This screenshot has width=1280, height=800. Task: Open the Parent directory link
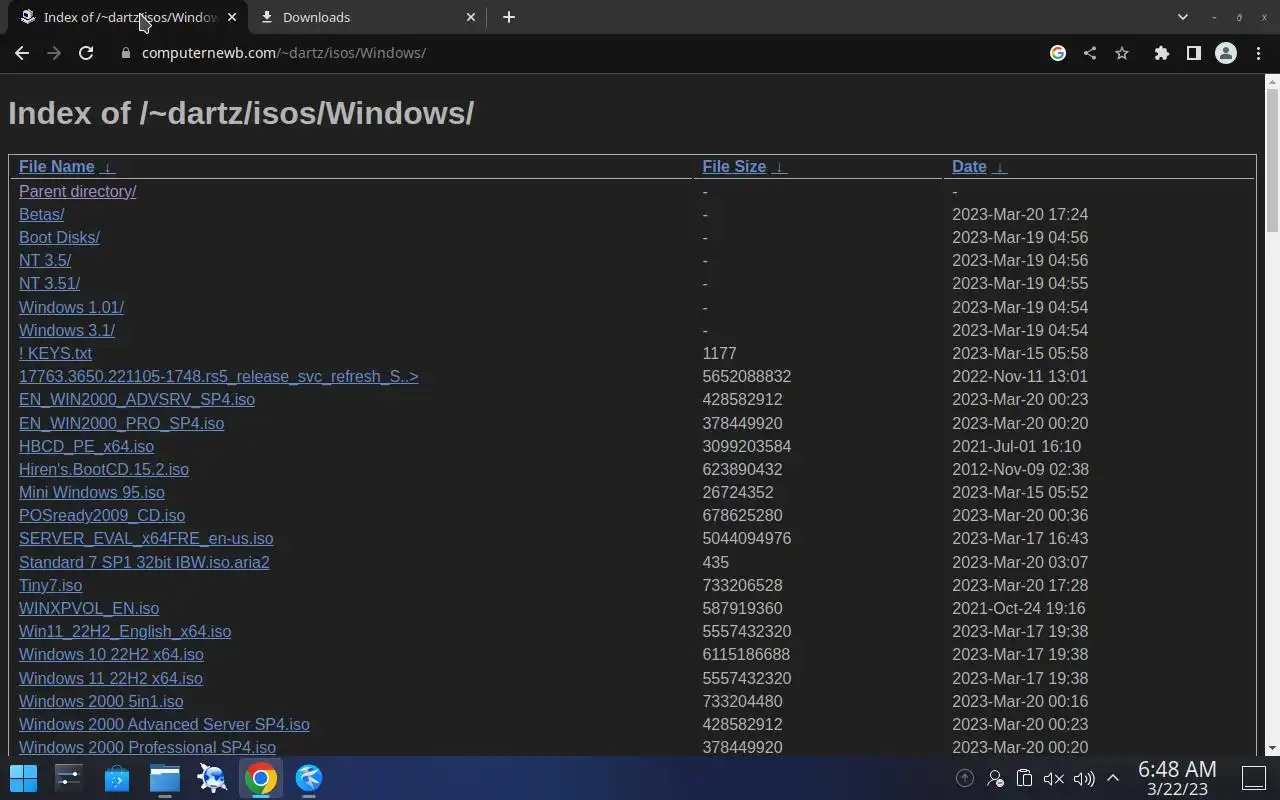pos(78,191)
